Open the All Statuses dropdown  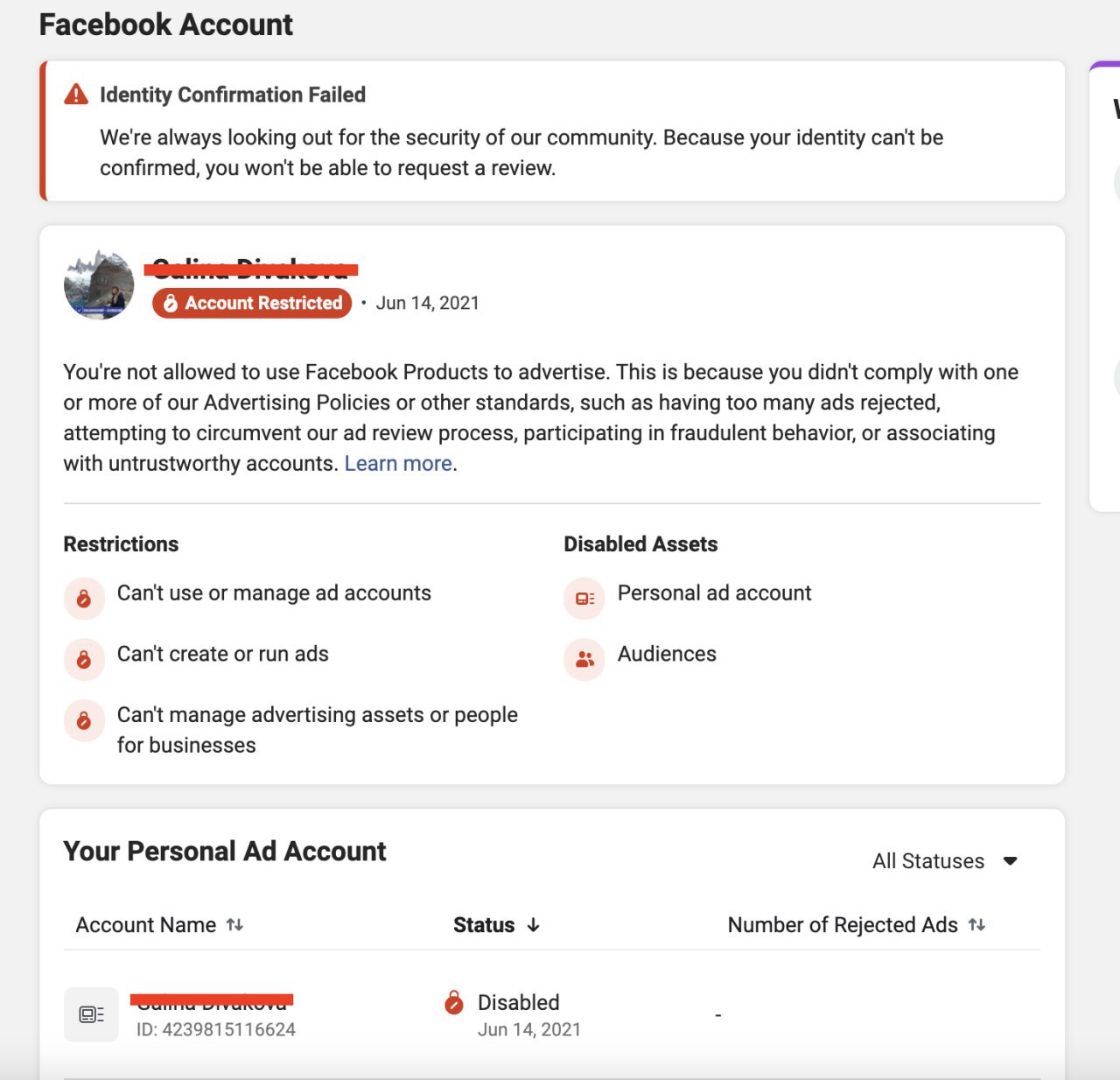coord(945,861)
